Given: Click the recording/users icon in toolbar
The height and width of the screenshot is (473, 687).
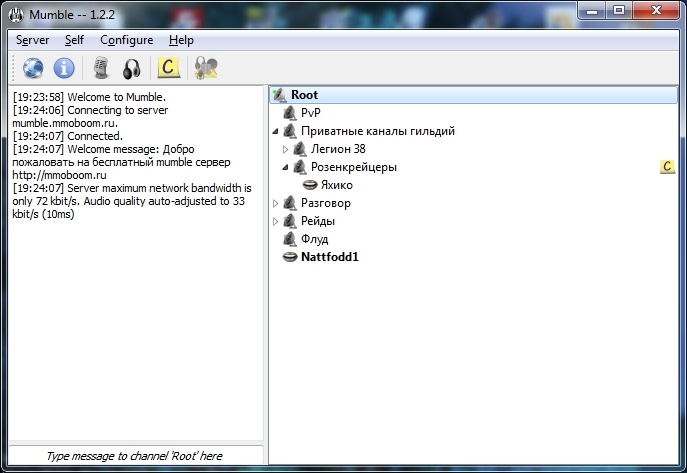Looking at the screenshot, I should pyautogui.click(x=206, y=68).
